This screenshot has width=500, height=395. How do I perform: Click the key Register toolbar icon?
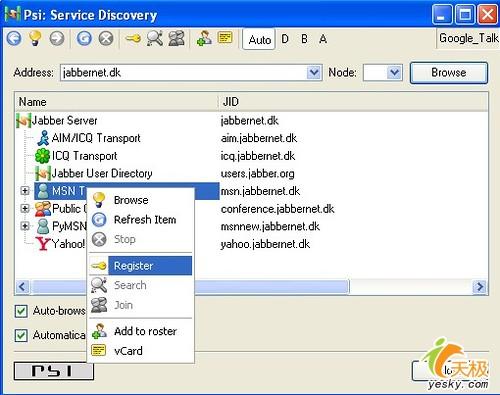click(133, 39)
